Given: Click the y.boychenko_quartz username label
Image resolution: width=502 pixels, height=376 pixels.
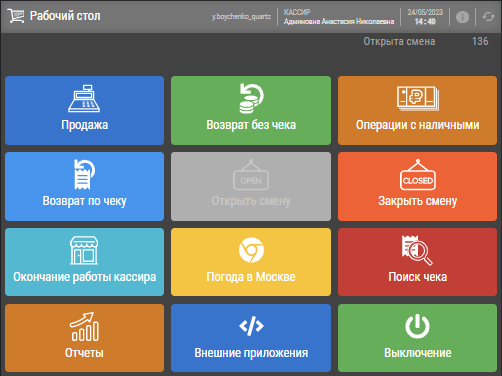Looking at the screenshot, I should [241, 17].
